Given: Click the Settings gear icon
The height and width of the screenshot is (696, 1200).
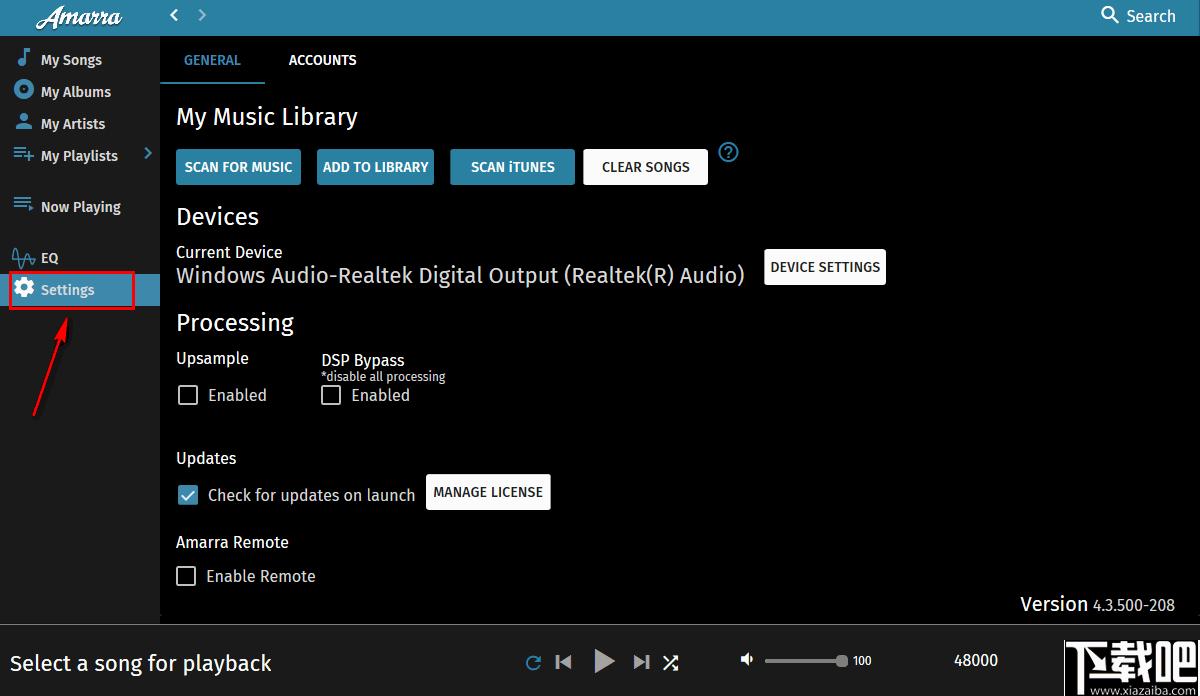Looking at the screenshot, I should point(24,288).
